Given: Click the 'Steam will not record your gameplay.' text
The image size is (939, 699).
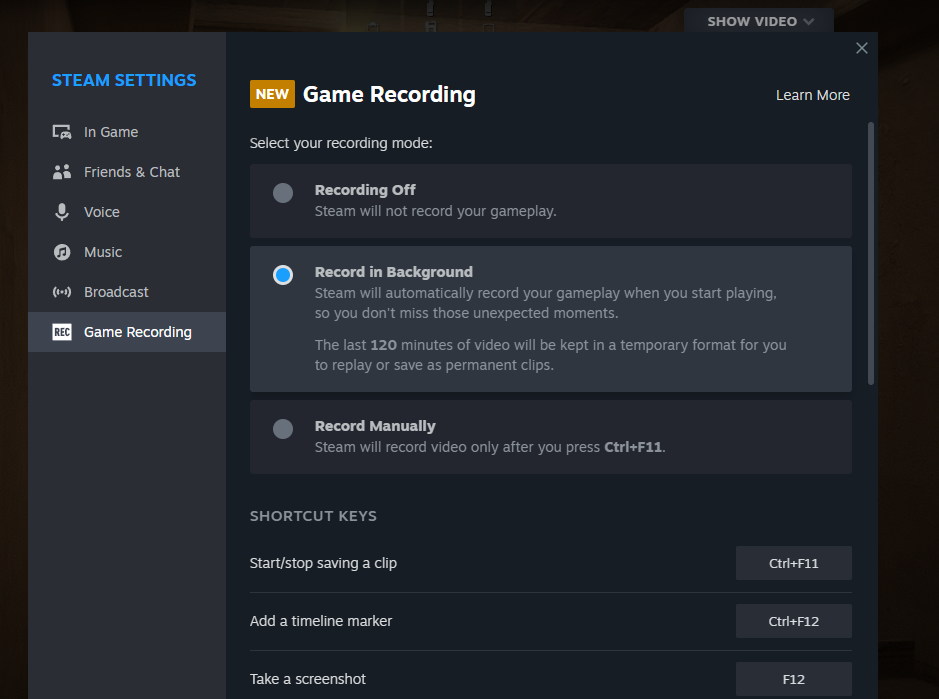Looking at the screenshot, I should pyautogui.click(x=435, y=211).
